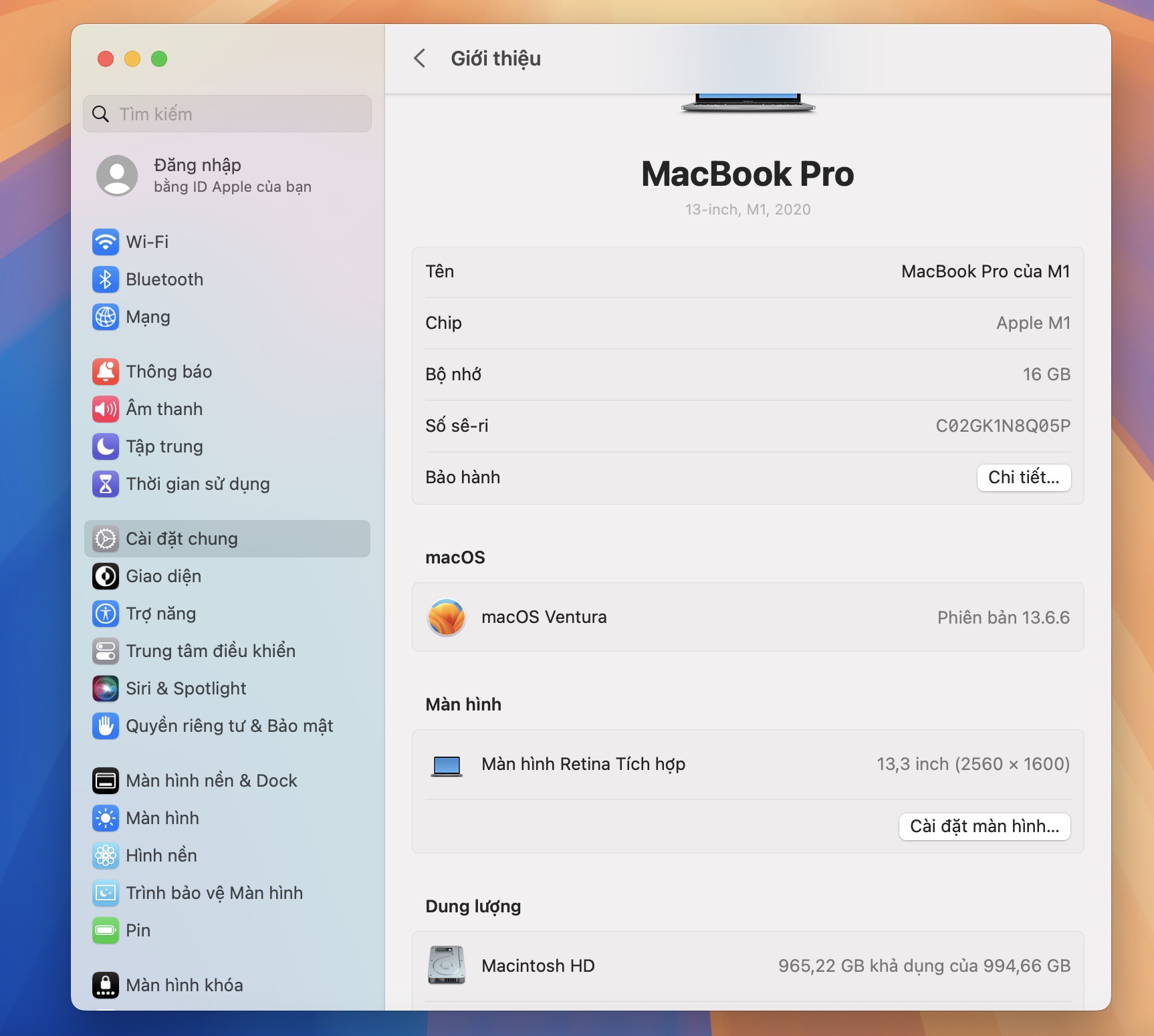Open Màn hình khóa lock icon
This screenshot has height=1036, width=1154.
click(106, 985)
